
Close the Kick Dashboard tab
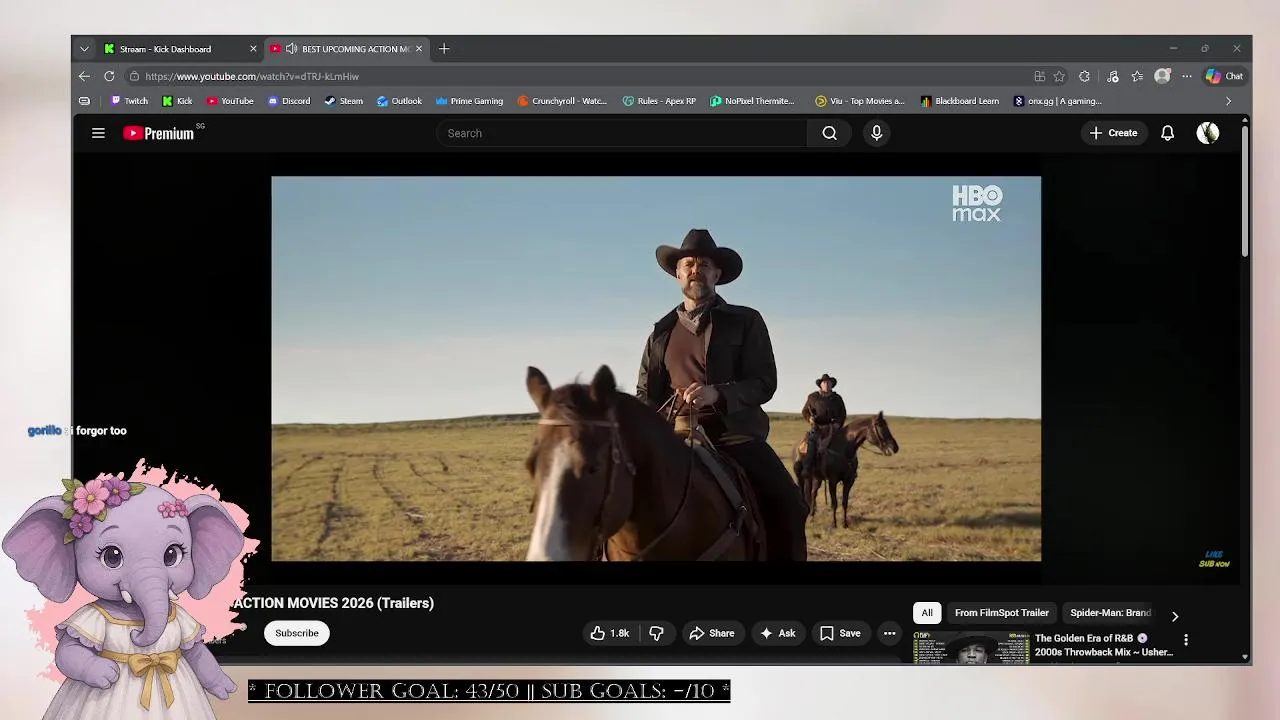tap(253, 49)
